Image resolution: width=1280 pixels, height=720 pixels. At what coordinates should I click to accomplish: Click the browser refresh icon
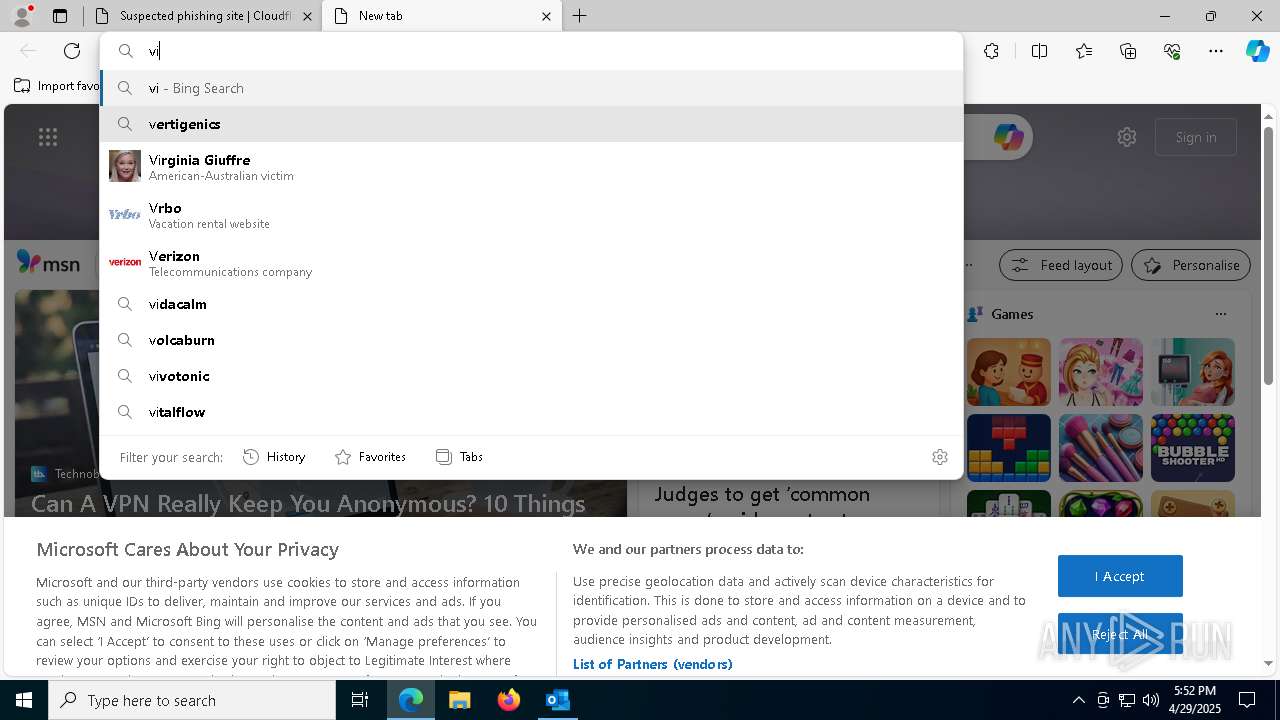72,51
